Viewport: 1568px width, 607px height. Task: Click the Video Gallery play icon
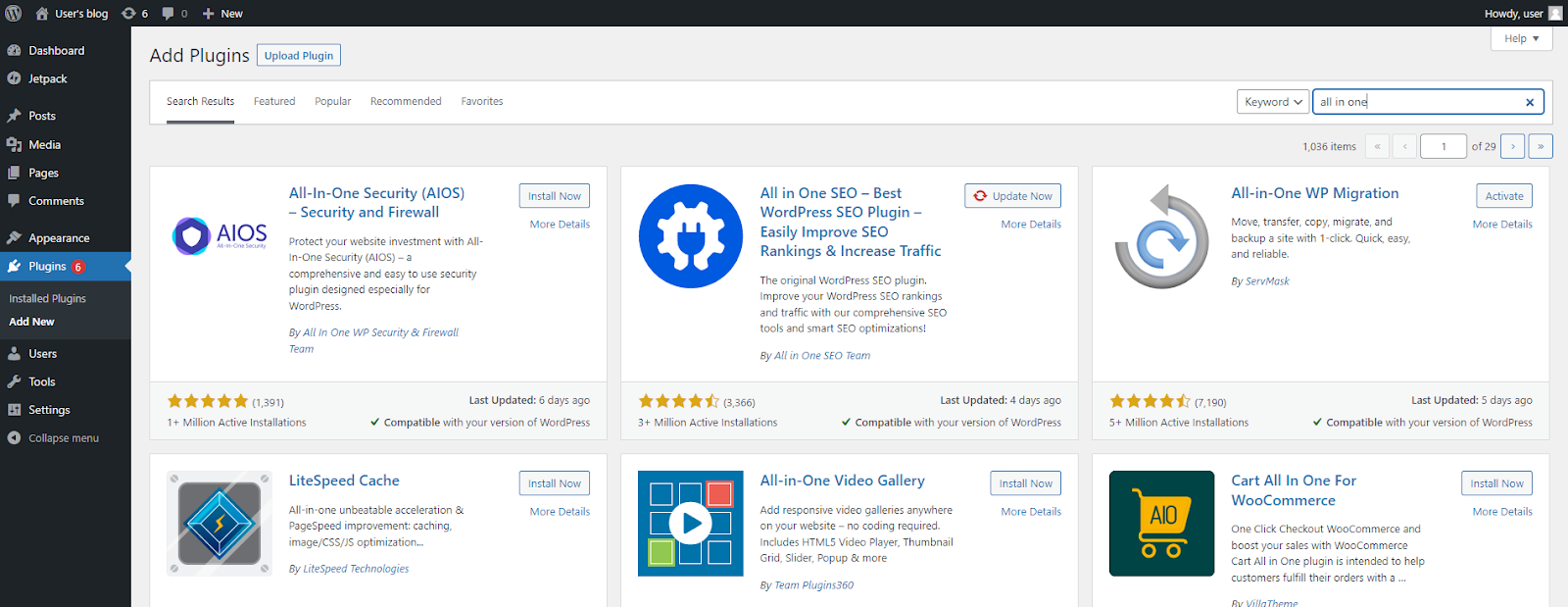(691, 524)
